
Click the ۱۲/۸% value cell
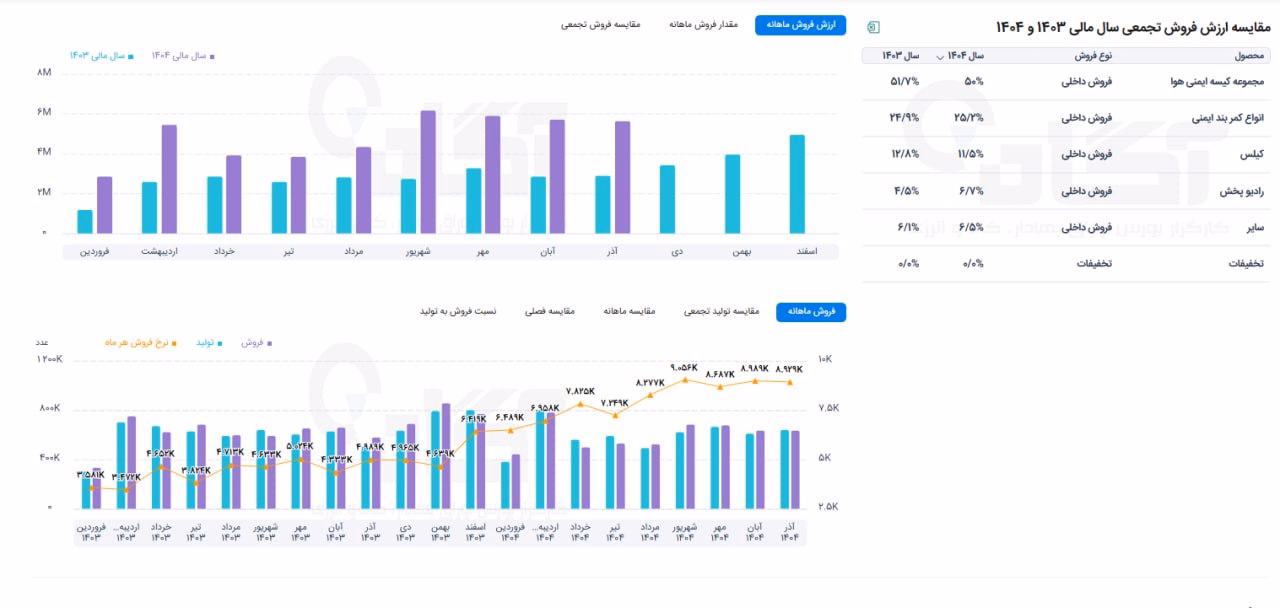click(905, 154)
